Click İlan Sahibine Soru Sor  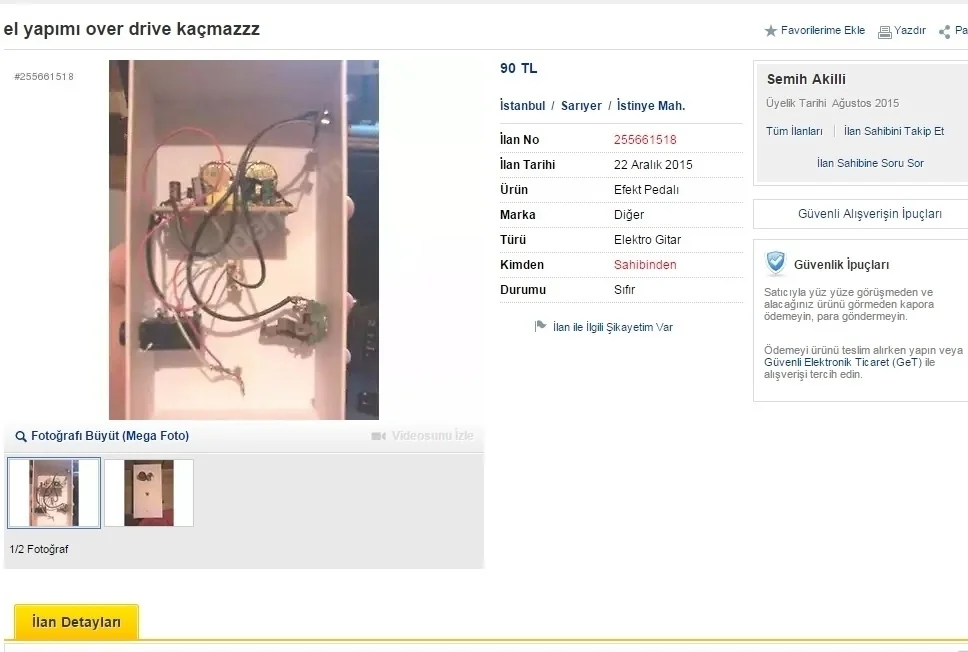870,163
